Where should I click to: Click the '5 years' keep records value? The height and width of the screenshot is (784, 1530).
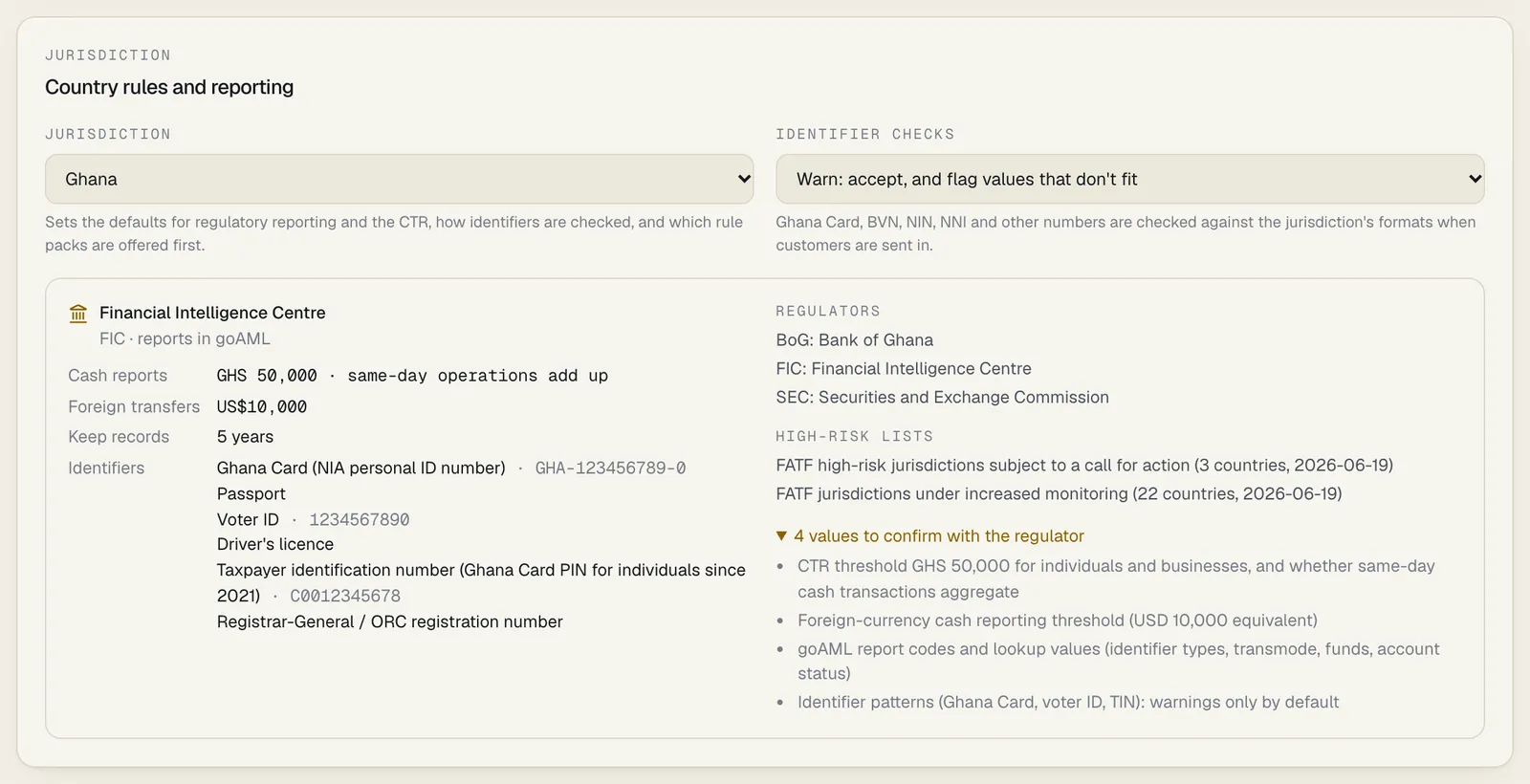pos(245,437)
